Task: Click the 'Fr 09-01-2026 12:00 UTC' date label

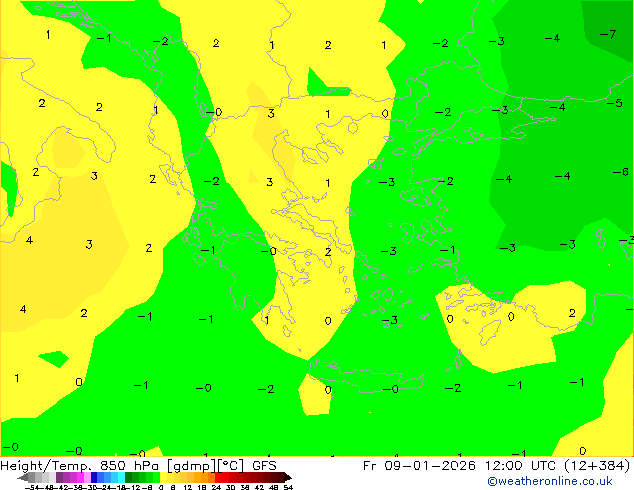Action: 461,466
